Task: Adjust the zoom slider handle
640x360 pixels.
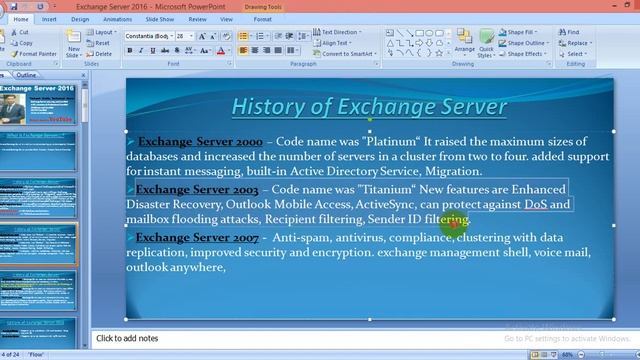Action: 602,355
